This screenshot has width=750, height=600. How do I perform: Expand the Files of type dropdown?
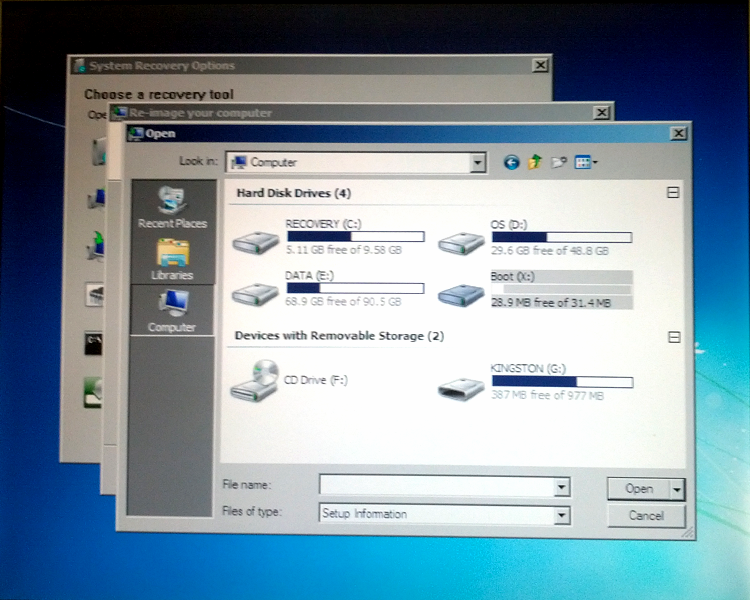561,515
